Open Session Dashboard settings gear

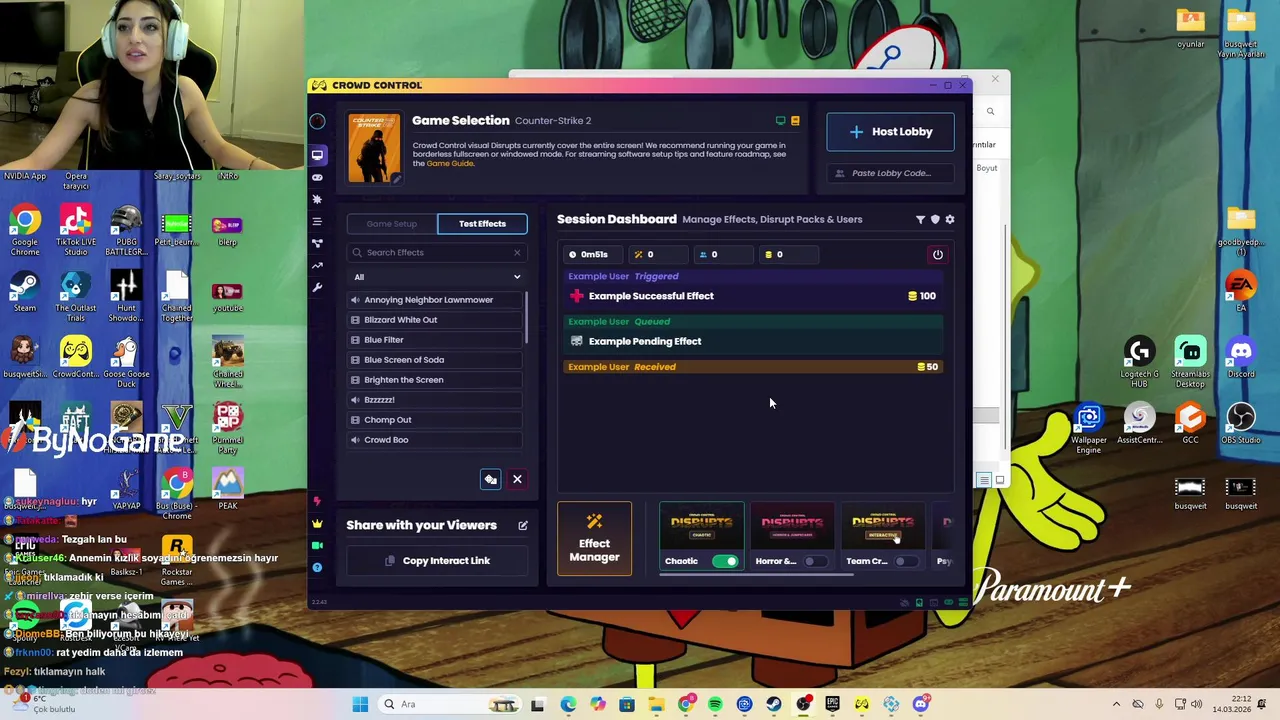point(950,219)
